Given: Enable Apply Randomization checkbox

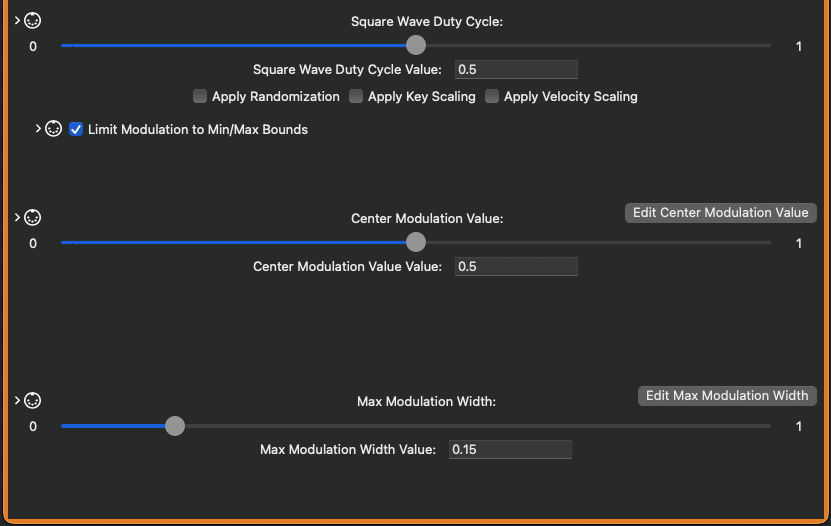Looking at the screenshot, I should click(200, 97).
